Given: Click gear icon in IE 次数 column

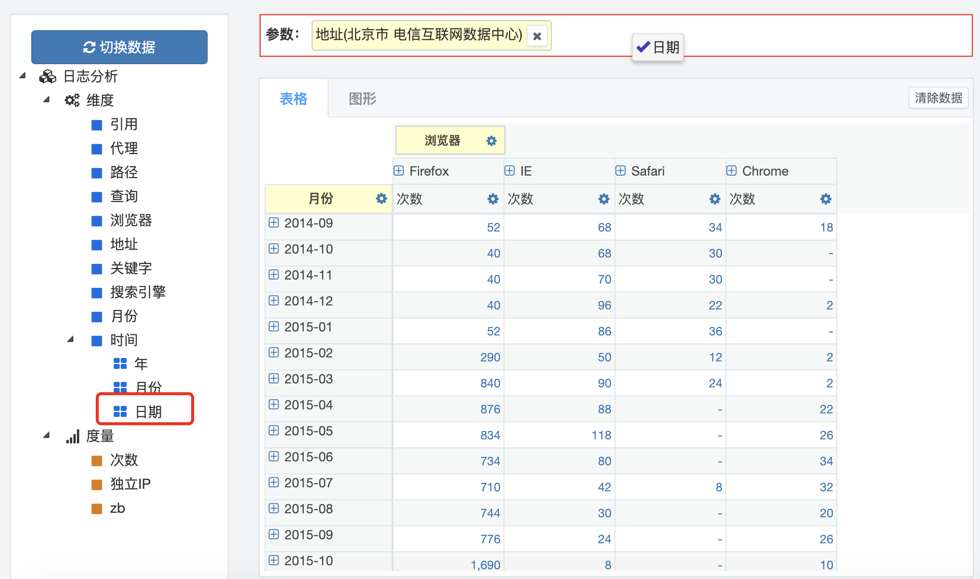Looking at the screenshot, I should [603, 199].
